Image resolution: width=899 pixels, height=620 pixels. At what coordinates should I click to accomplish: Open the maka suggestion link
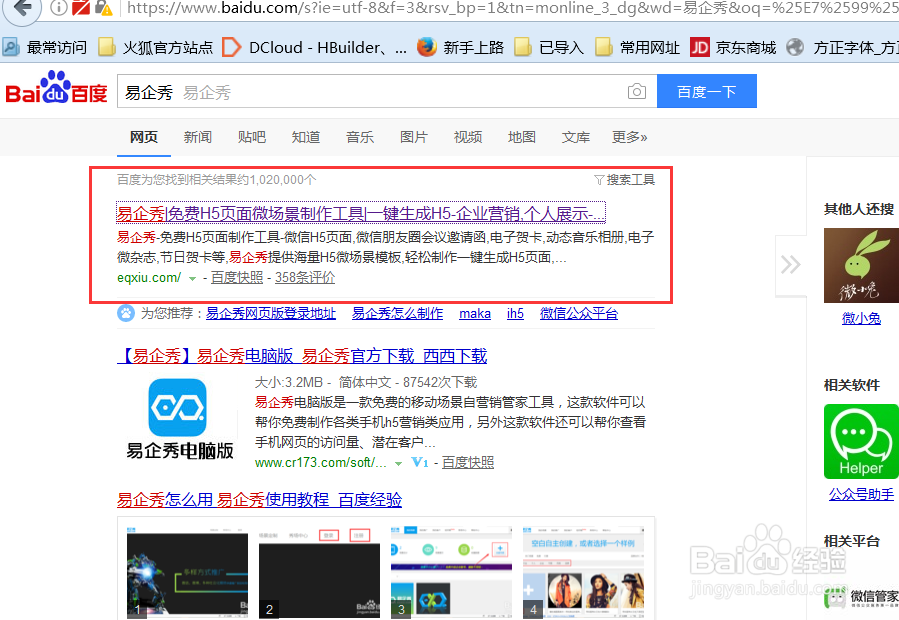pos(475,313)
